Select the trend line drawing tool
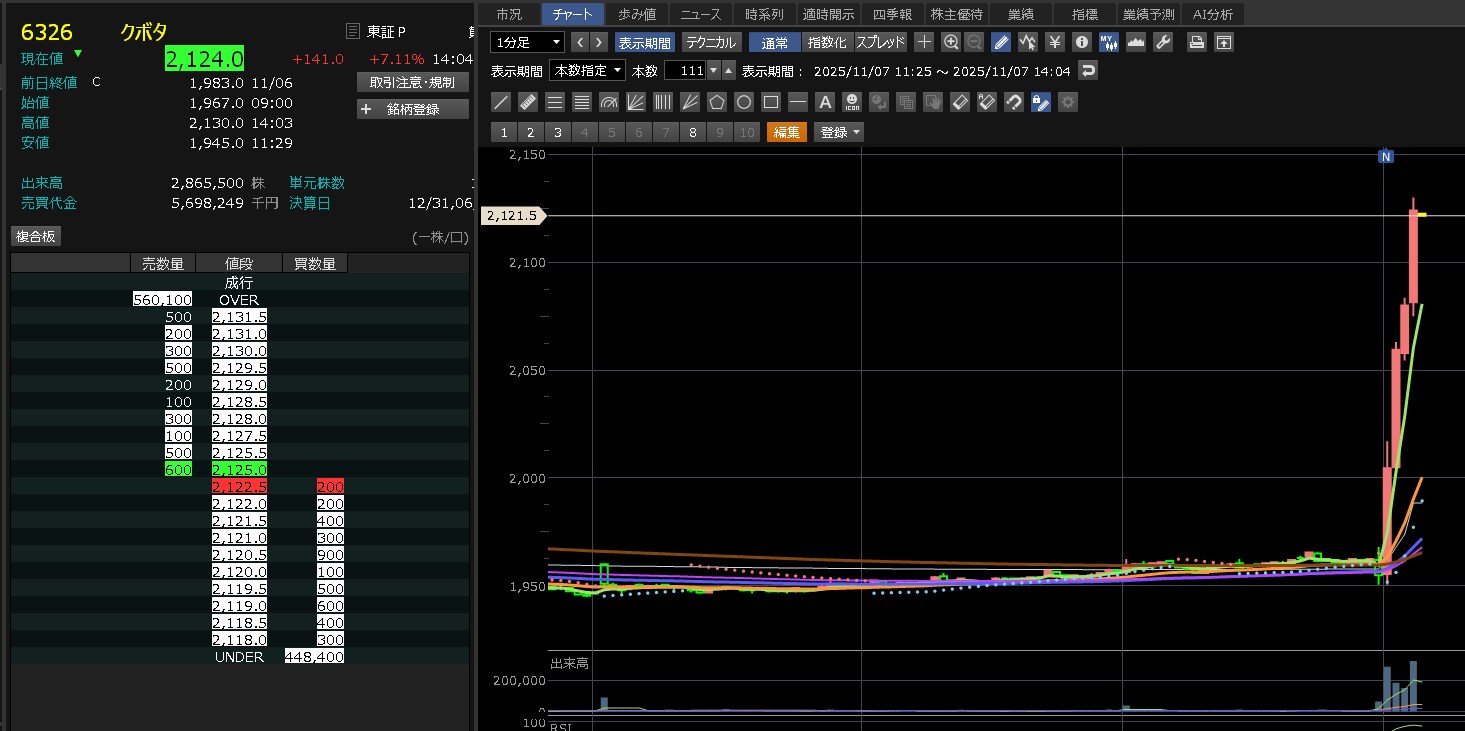This screenshot has height=731, width=1465. tap(502, 102)
